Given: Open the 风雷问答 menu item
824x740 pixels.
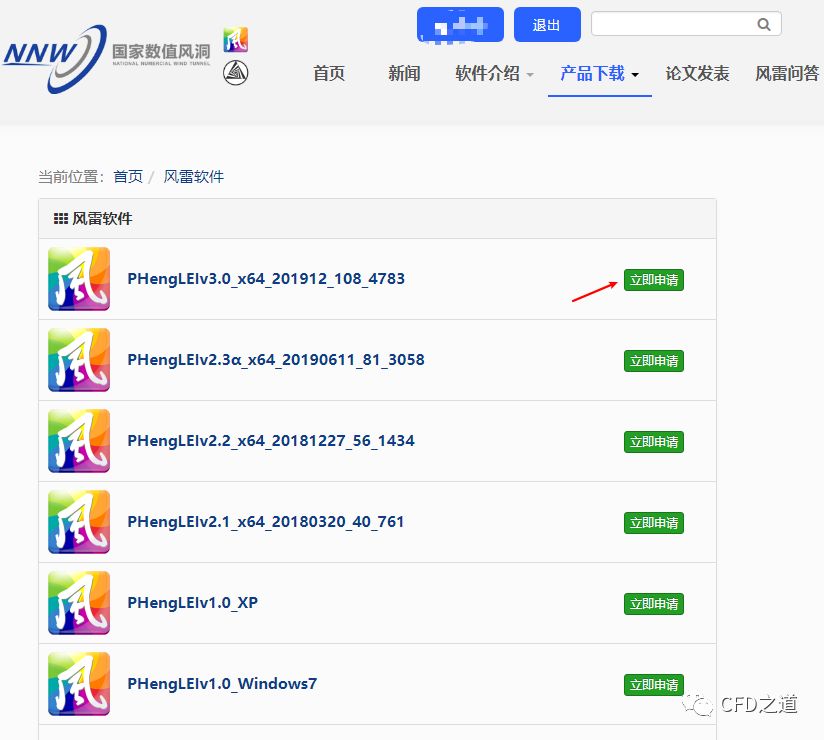Looking at the screenshot, I should (x=787, y=74).
